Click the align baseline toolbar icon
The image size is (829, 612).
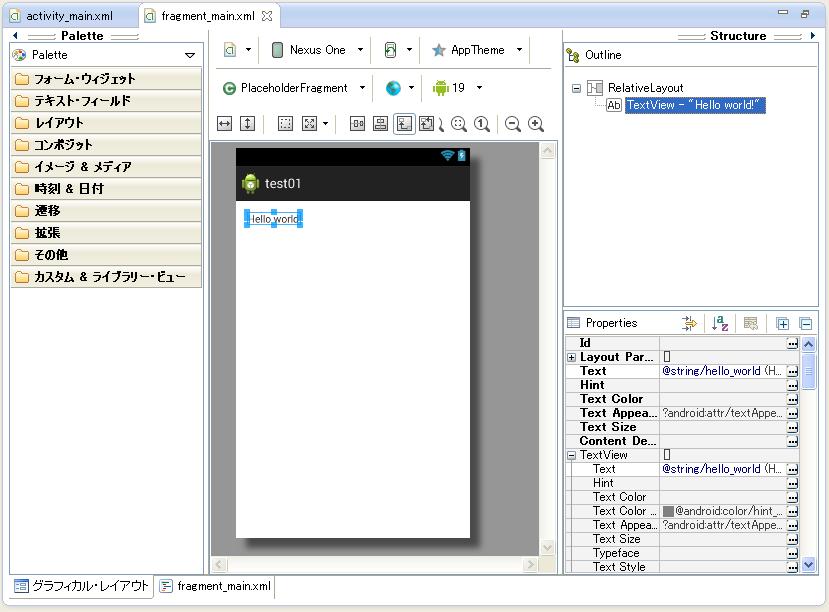pyautogui.click(x=380, y=124)
